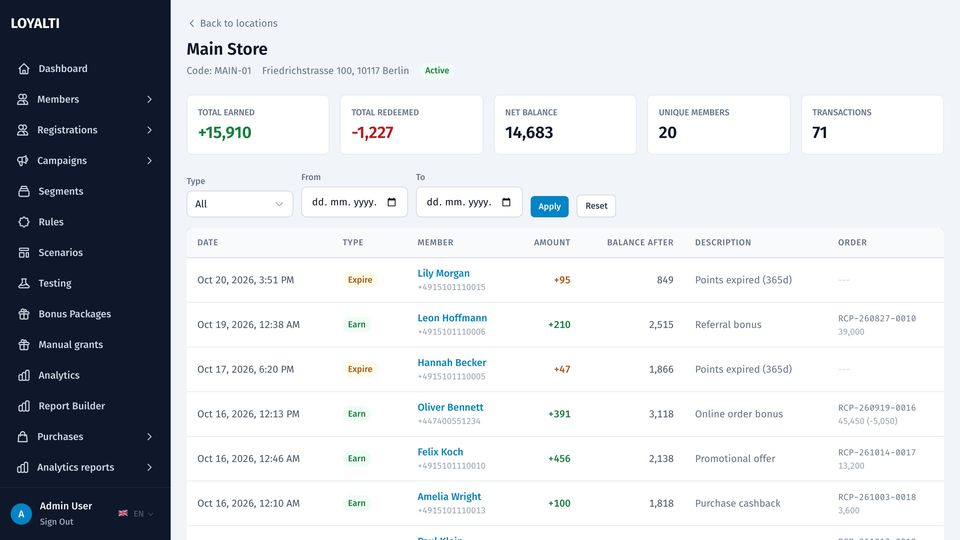Click the Admin User avatar circle
The height and width of the screenshot is (540, 960).
click(x=21, y=514)
